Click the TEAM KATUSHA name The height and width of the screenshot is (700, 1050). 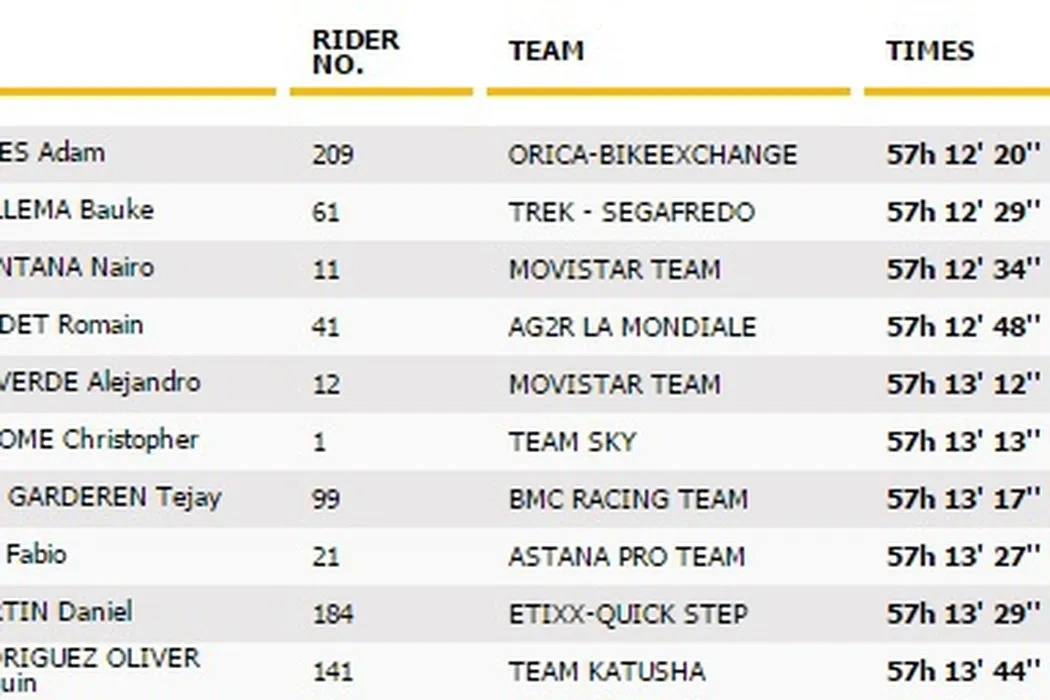(x=606, y=671)
